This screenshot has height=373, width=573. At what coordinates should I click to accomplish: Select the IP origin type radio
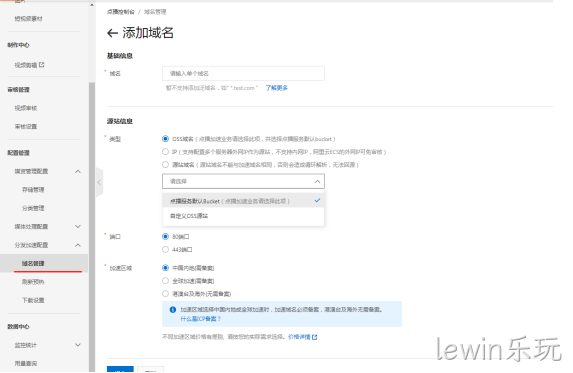pyautogui.click(x=165, y=152)
